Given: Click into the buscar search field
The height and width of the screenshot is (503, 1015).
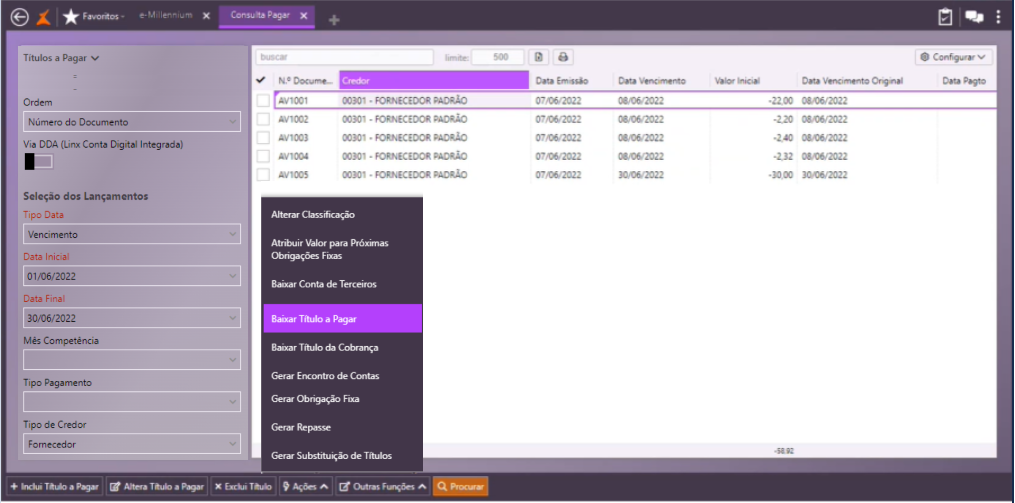Looking at the screenshot, I should pyautogui.click(x=344, y=57).
